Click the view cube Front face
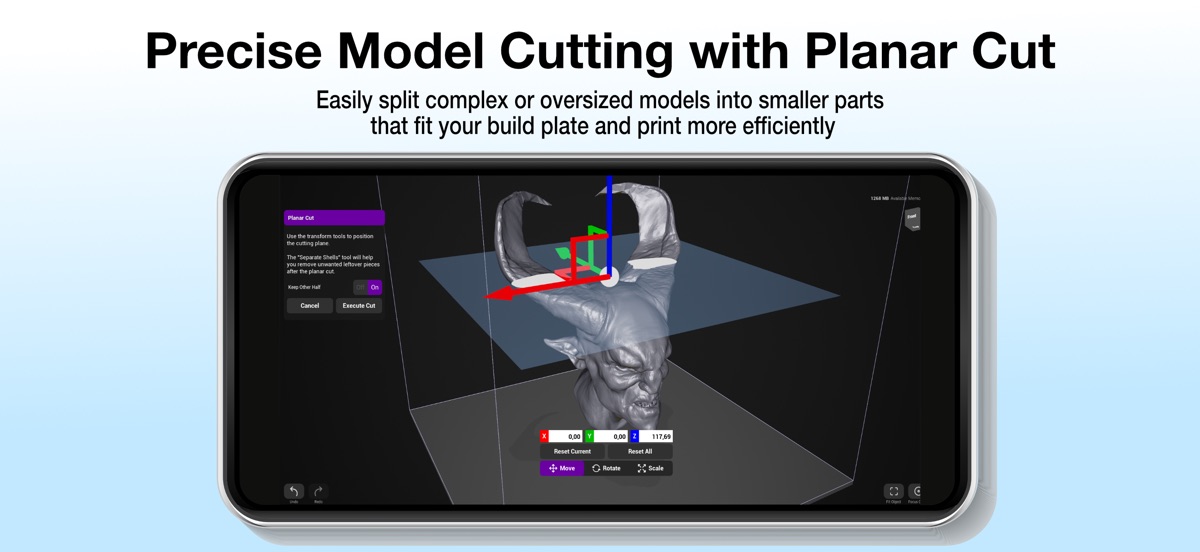This screenshot has height=552, width=1200. pos(912,217)
